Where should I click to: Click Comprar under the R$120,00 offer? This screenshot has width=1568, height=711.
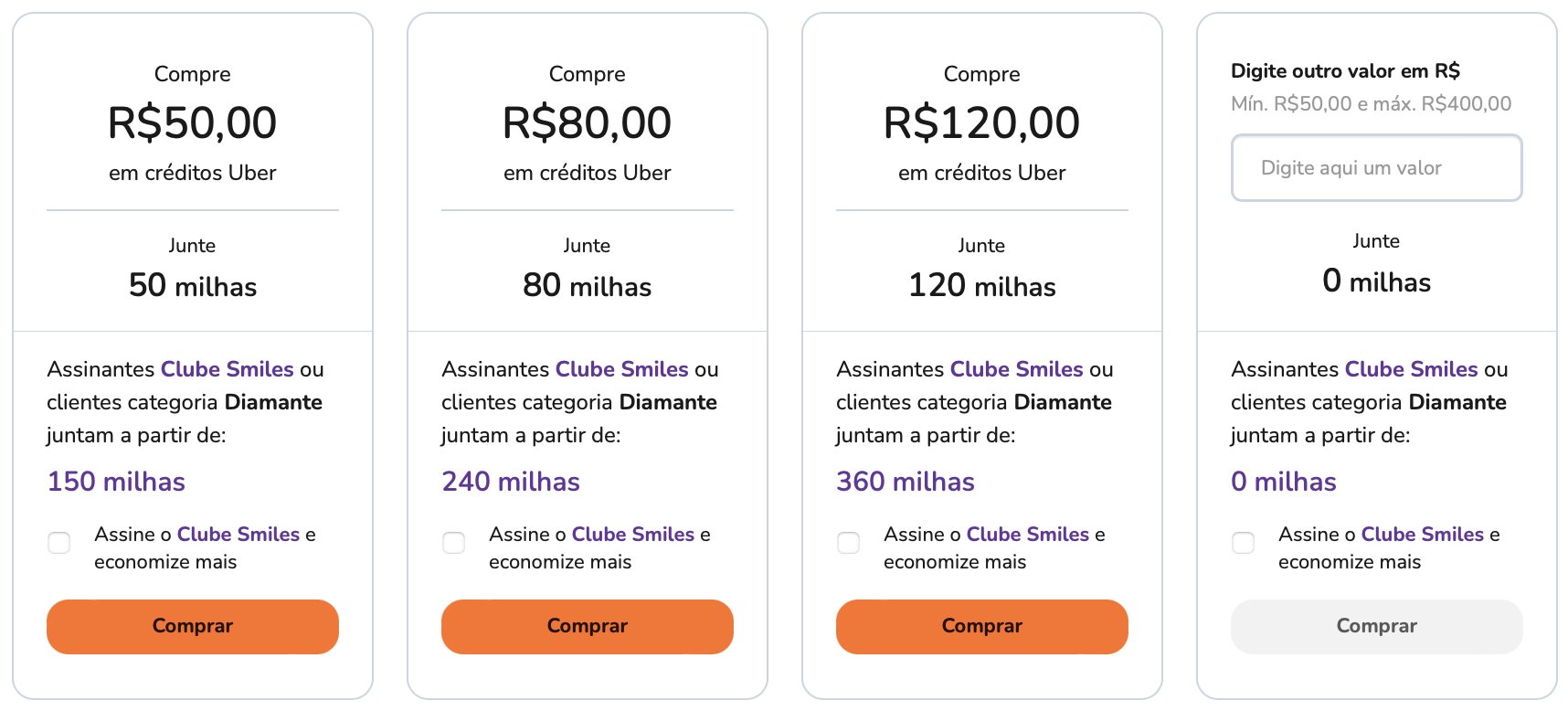[x=982, y=626]
